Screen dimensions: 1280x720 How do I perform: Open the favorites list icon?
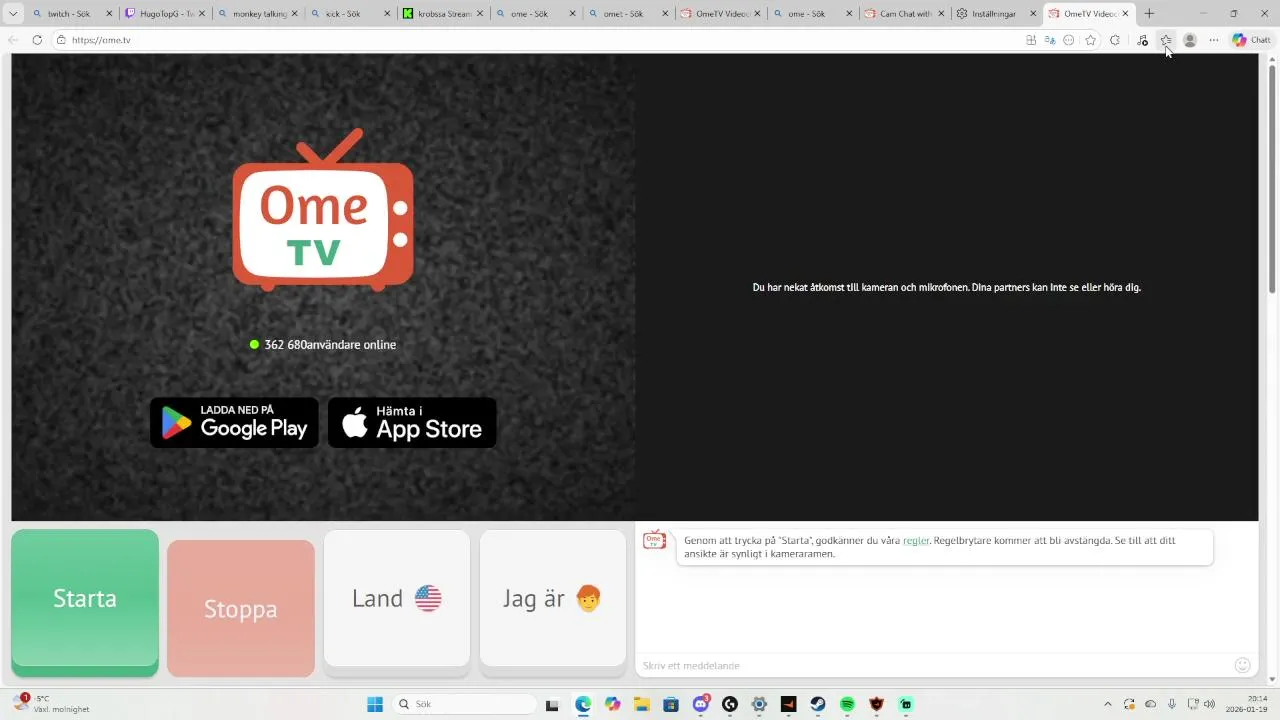tap(1166, 40)
